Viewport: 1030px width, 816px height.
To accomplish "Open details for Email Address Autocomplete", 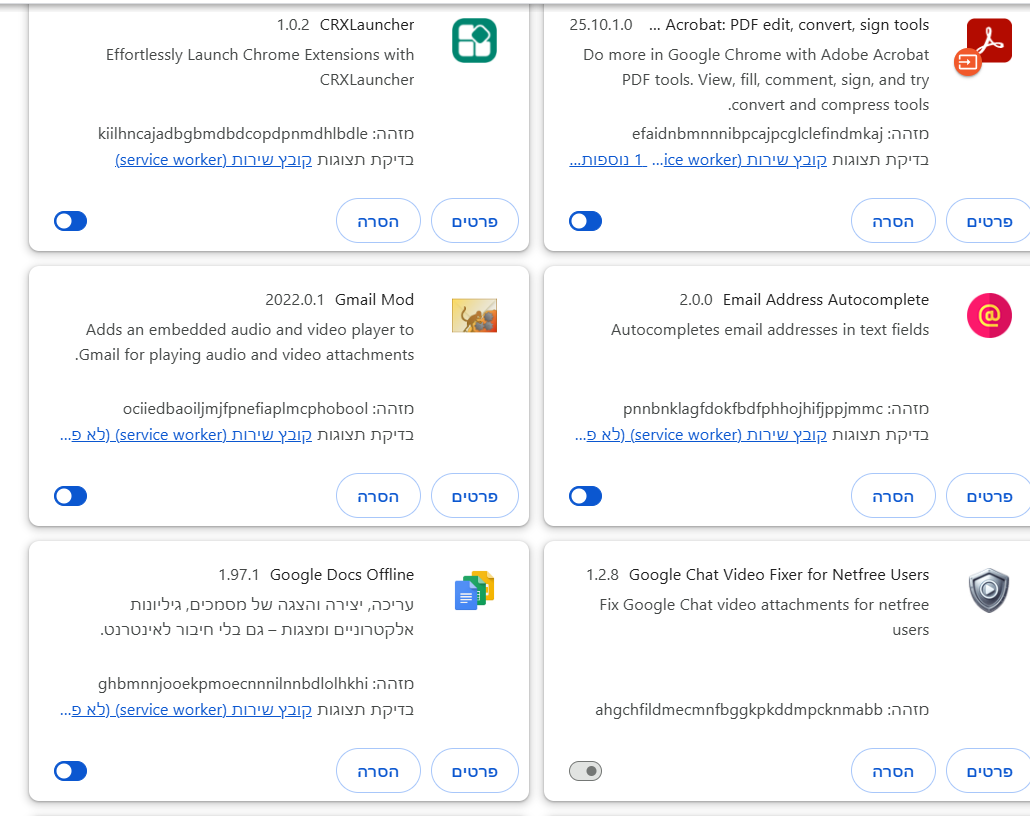I will 989,496.
